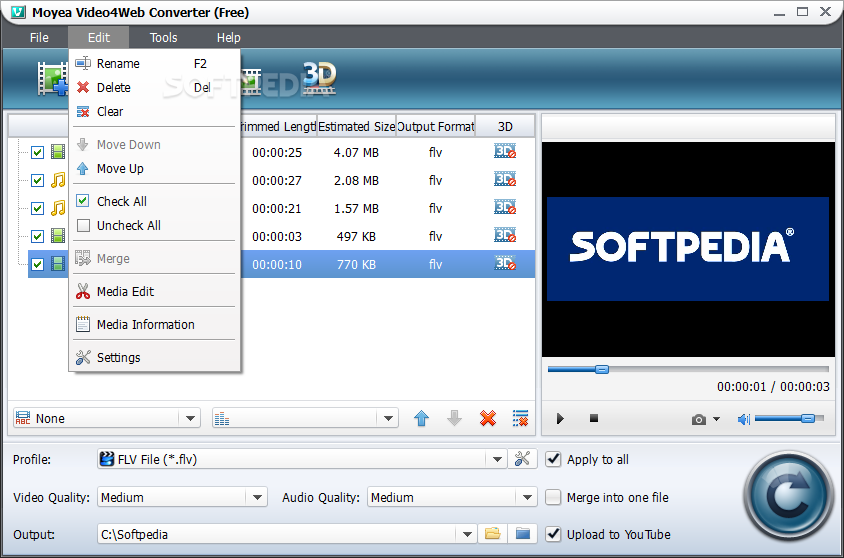Toggle Upload to YouTube checkbox
This screenshot has width=844, height=558.
tap(553, 534)
